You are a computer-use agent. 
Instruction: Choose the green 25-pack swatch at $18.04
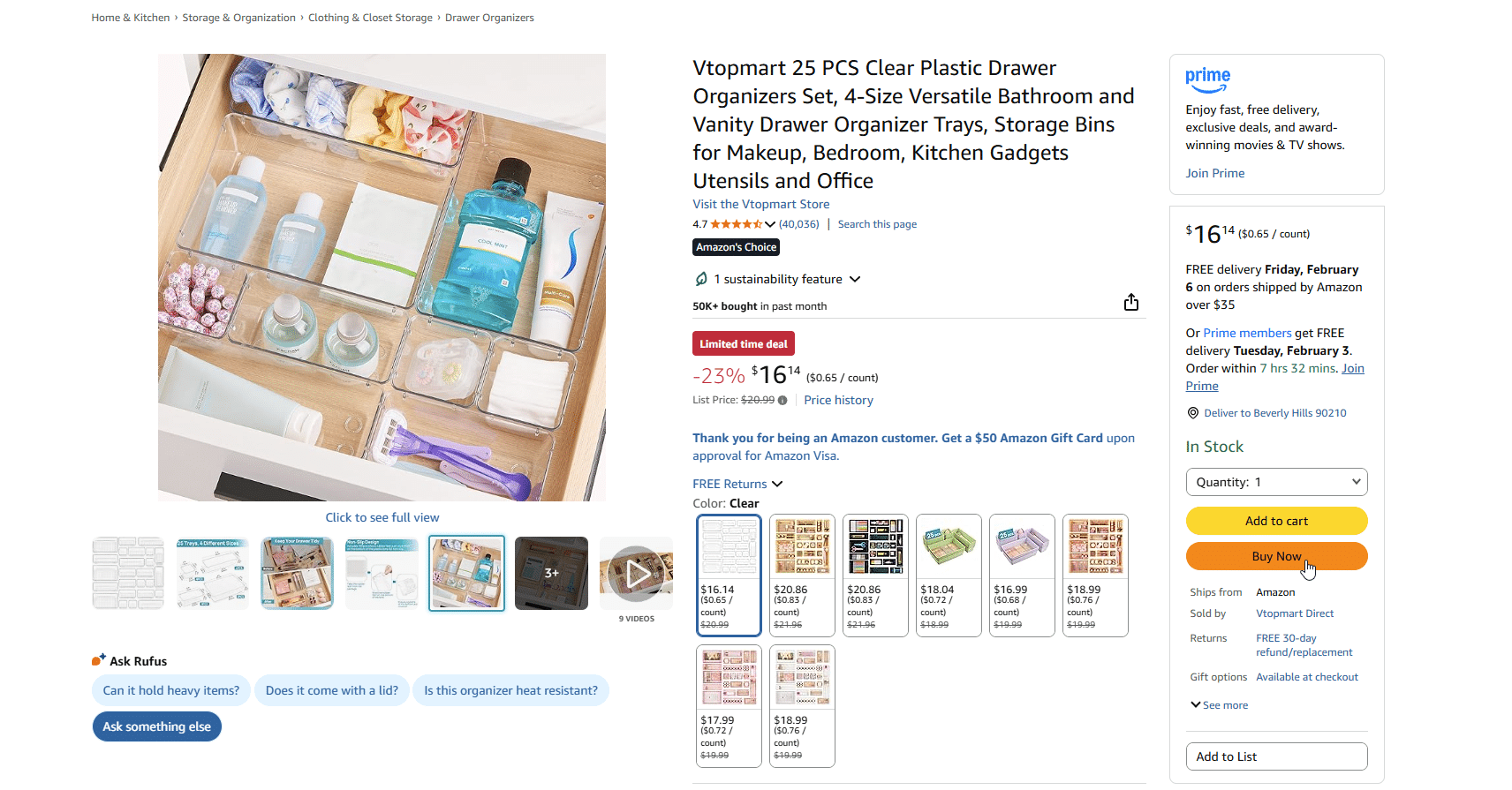coord(949,575)
